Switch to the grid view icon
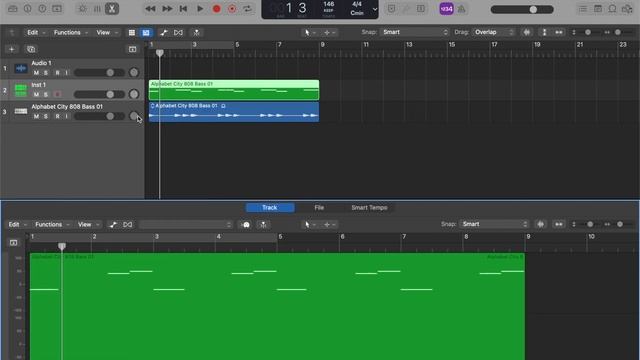This screenshot has width=640, height=360. [131, 32]
